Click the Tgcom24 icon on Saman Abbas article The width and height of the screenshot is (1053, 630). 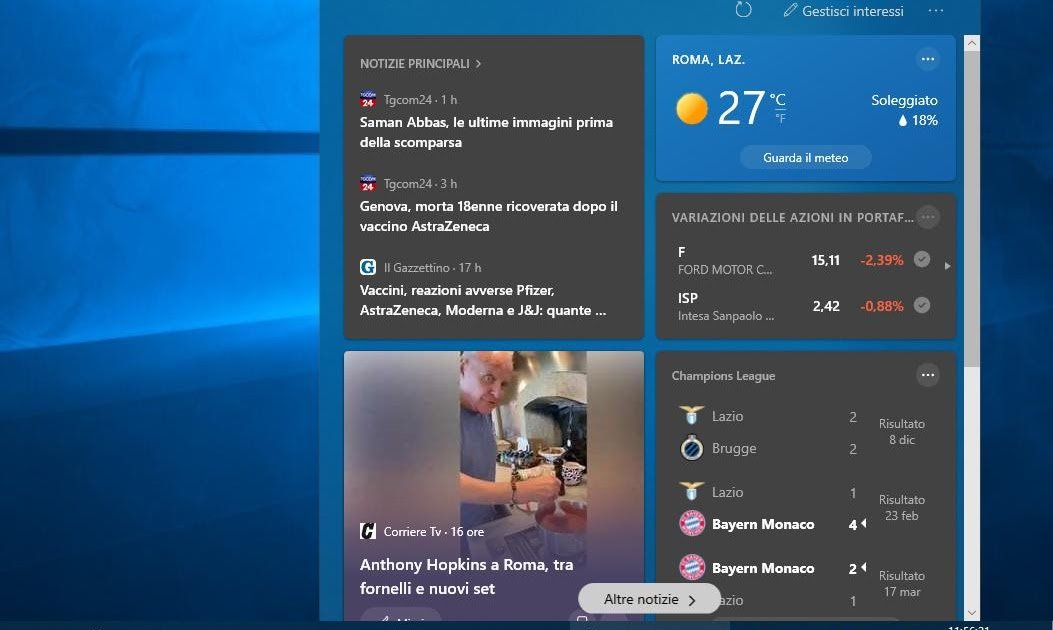click(368, 99)
